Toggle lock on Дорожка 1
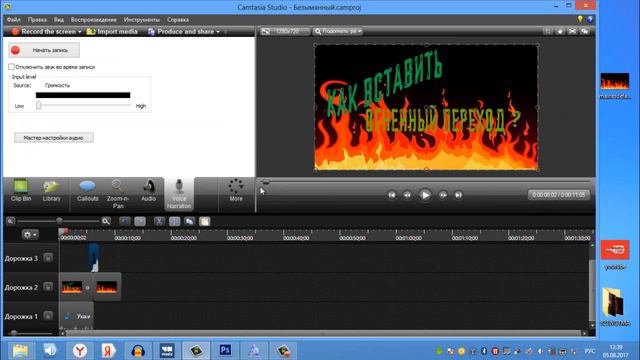Screen dimensions: 640x360 click(48, 316)
